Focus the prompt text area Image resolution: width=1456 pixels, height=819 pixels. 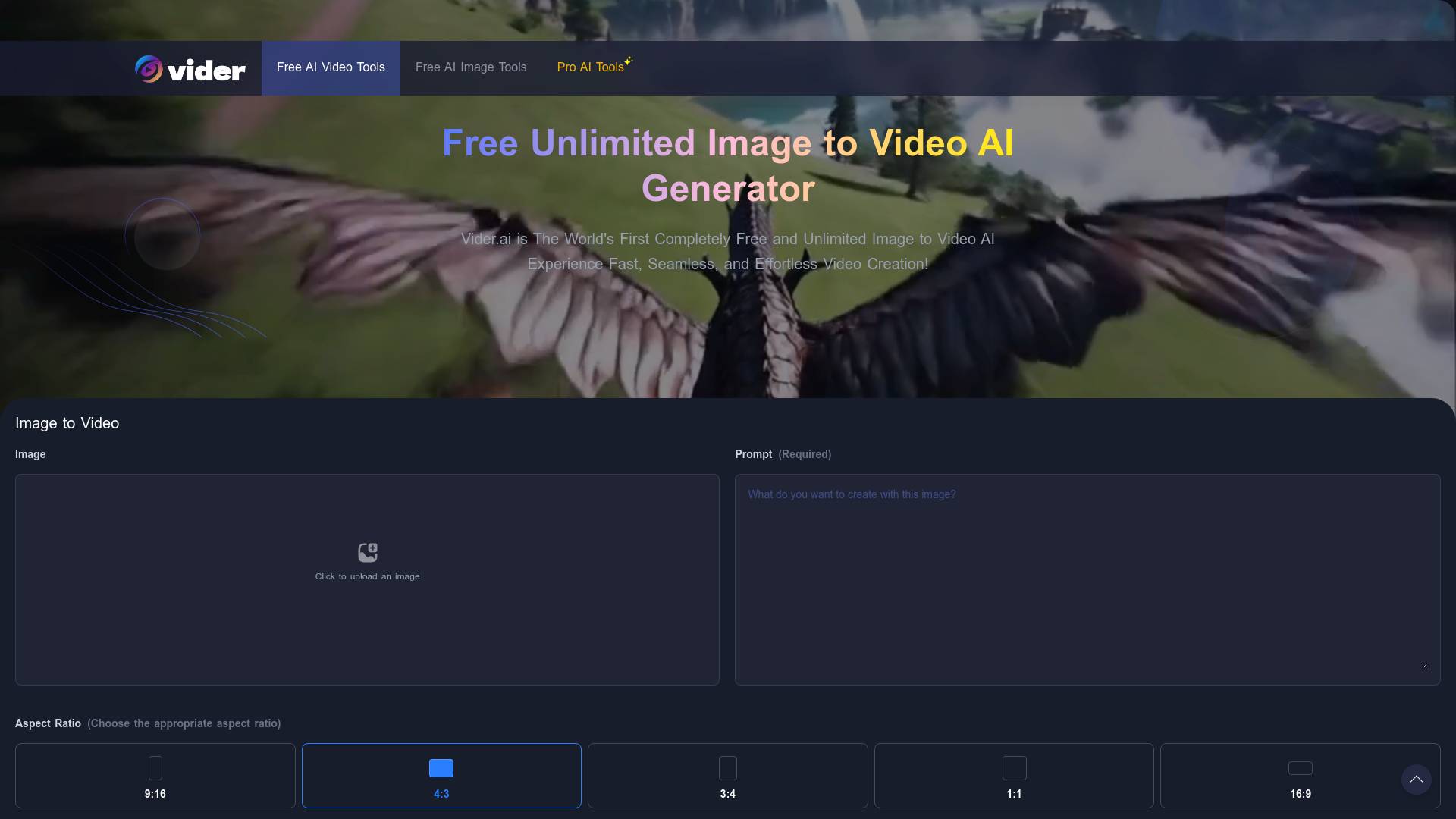[1087, 579]
